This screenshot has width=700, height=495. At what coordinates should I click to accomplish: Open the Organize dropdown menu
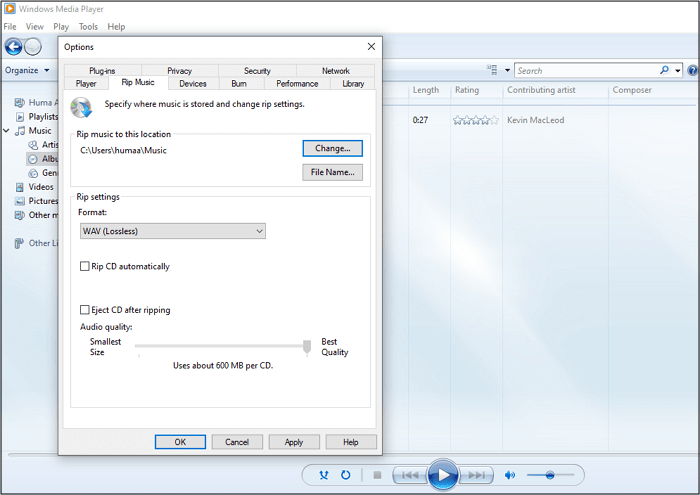pyautogui.click(x=25, y=71)
